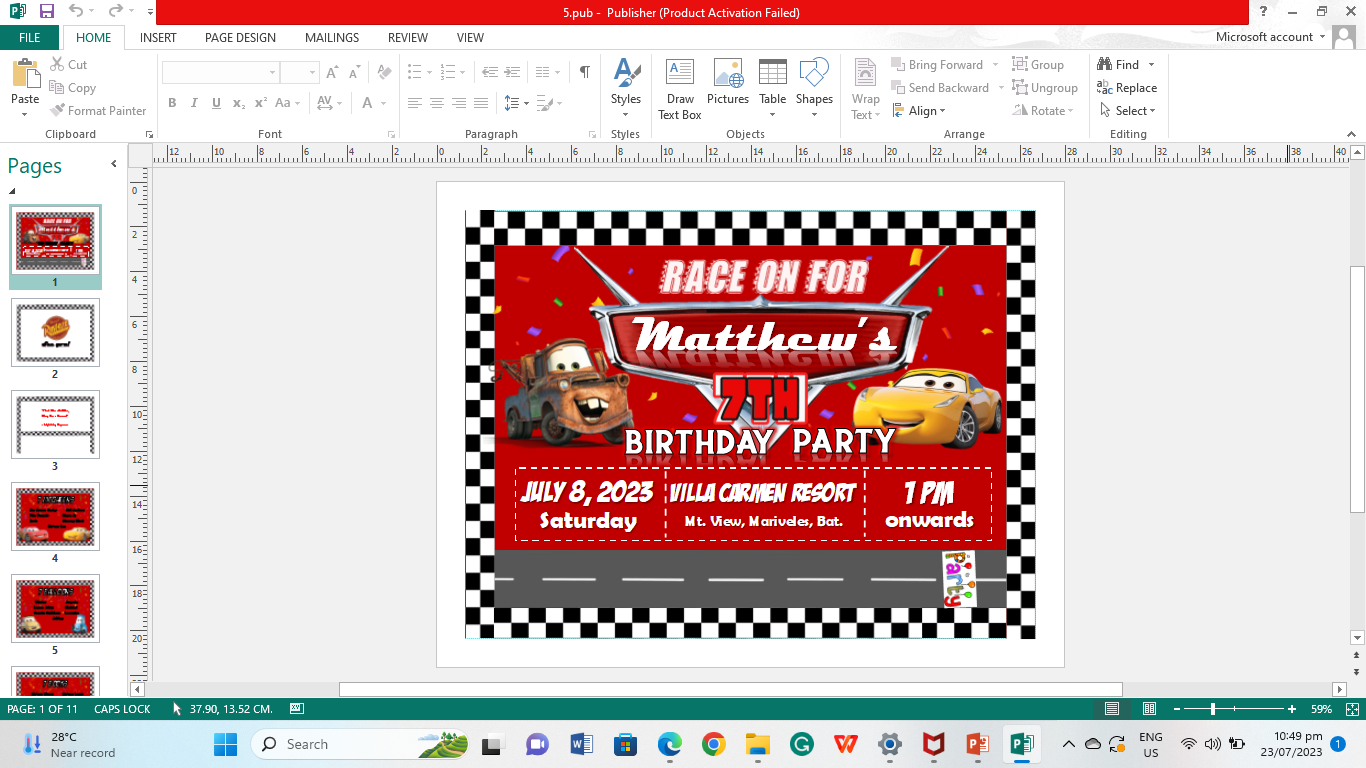Switch to the VIEW tab
Image resolution: width=1366 pixels, height=768 pixels.
470,38
